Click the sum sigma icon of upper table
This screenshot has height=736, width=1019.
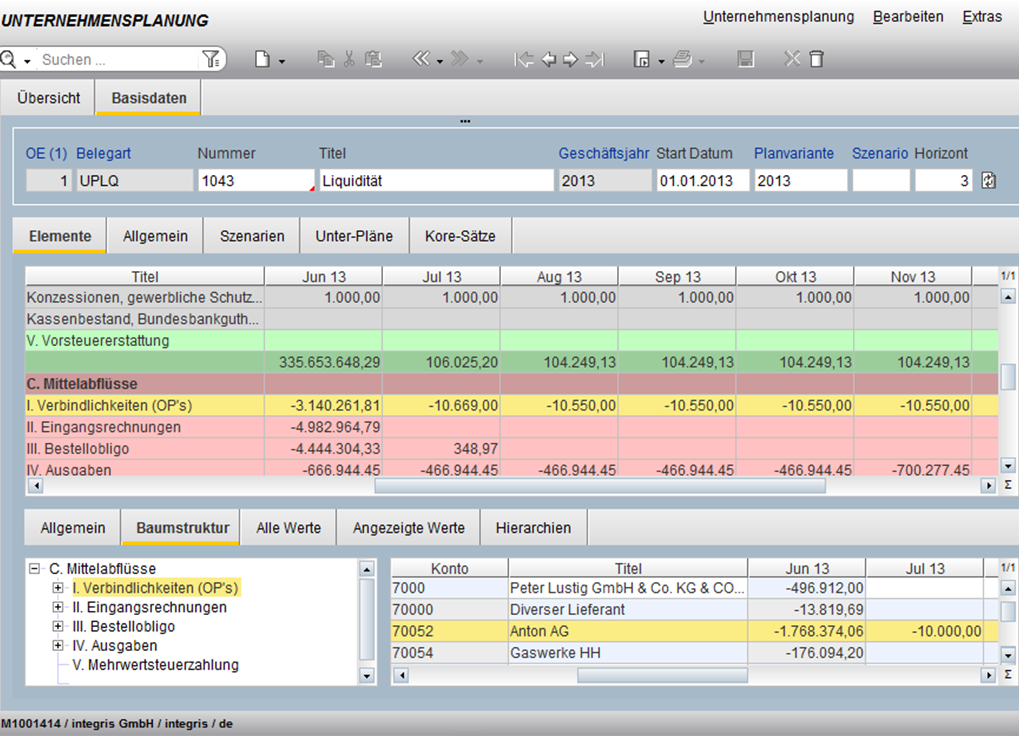coord(1007,485)
